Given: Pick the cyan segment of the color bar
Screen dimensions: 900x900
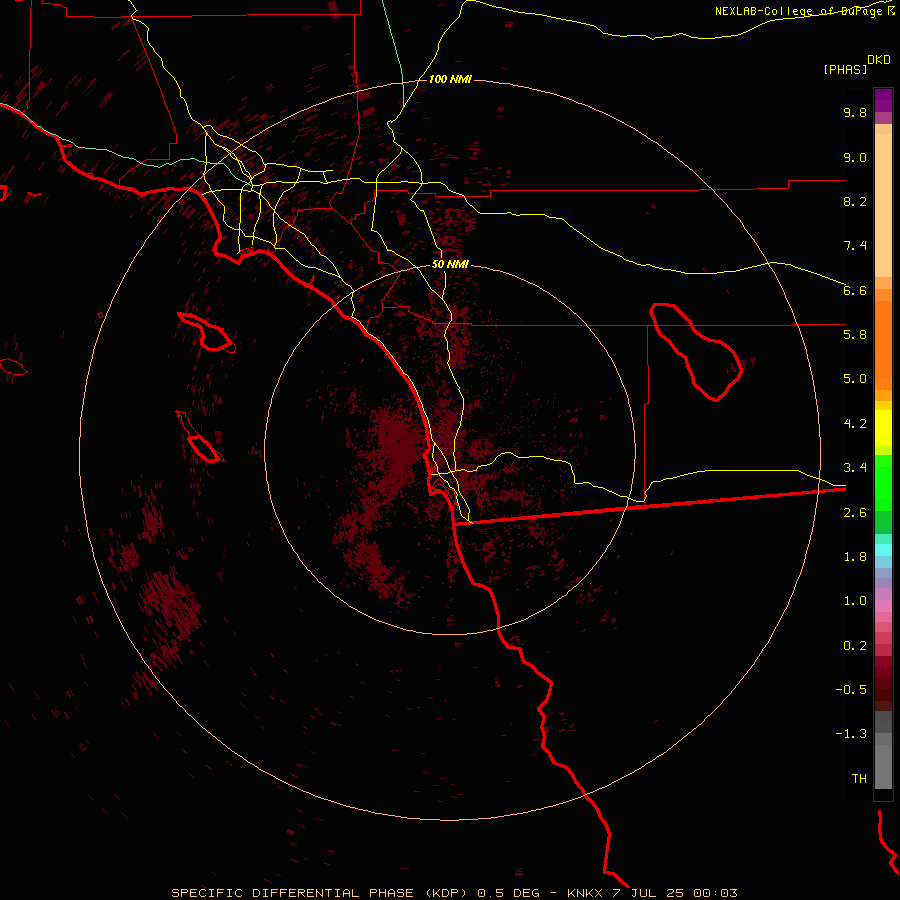Looking at the screenshot, I should point(883,550).
